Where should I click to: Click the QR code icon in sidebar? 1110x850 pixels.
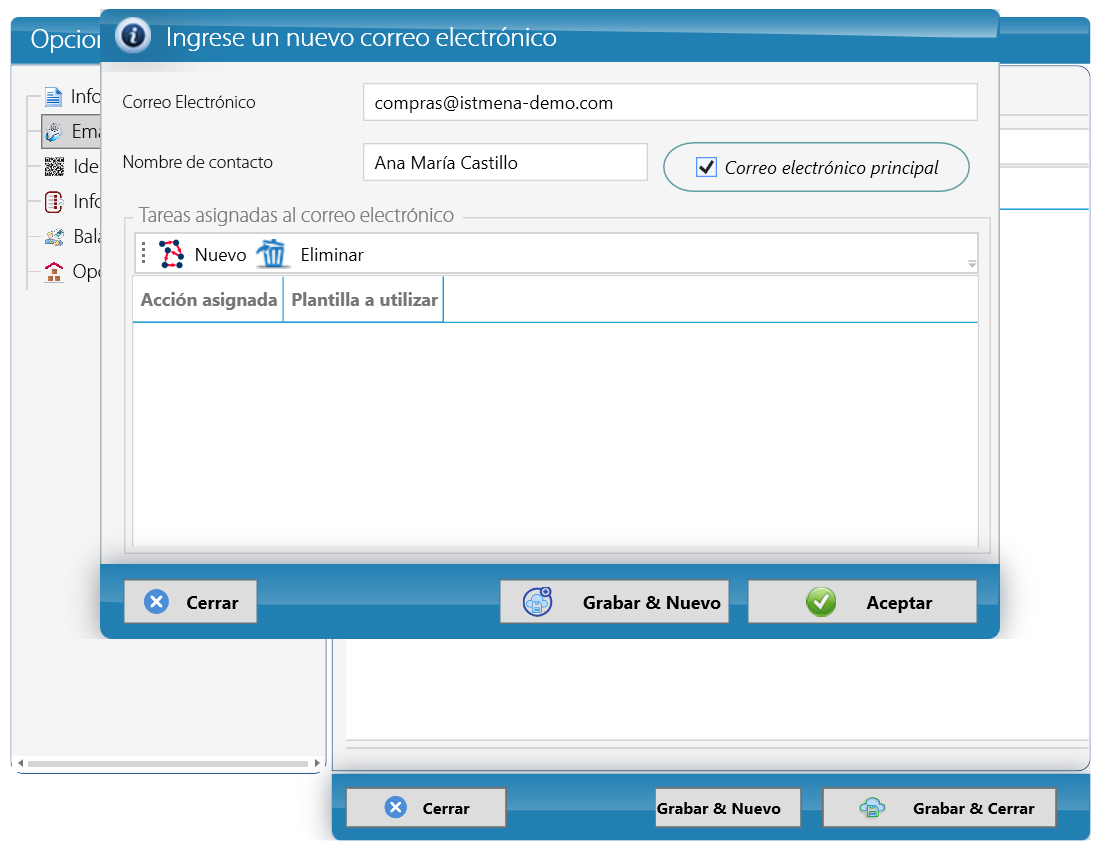[x=54, y=166]
